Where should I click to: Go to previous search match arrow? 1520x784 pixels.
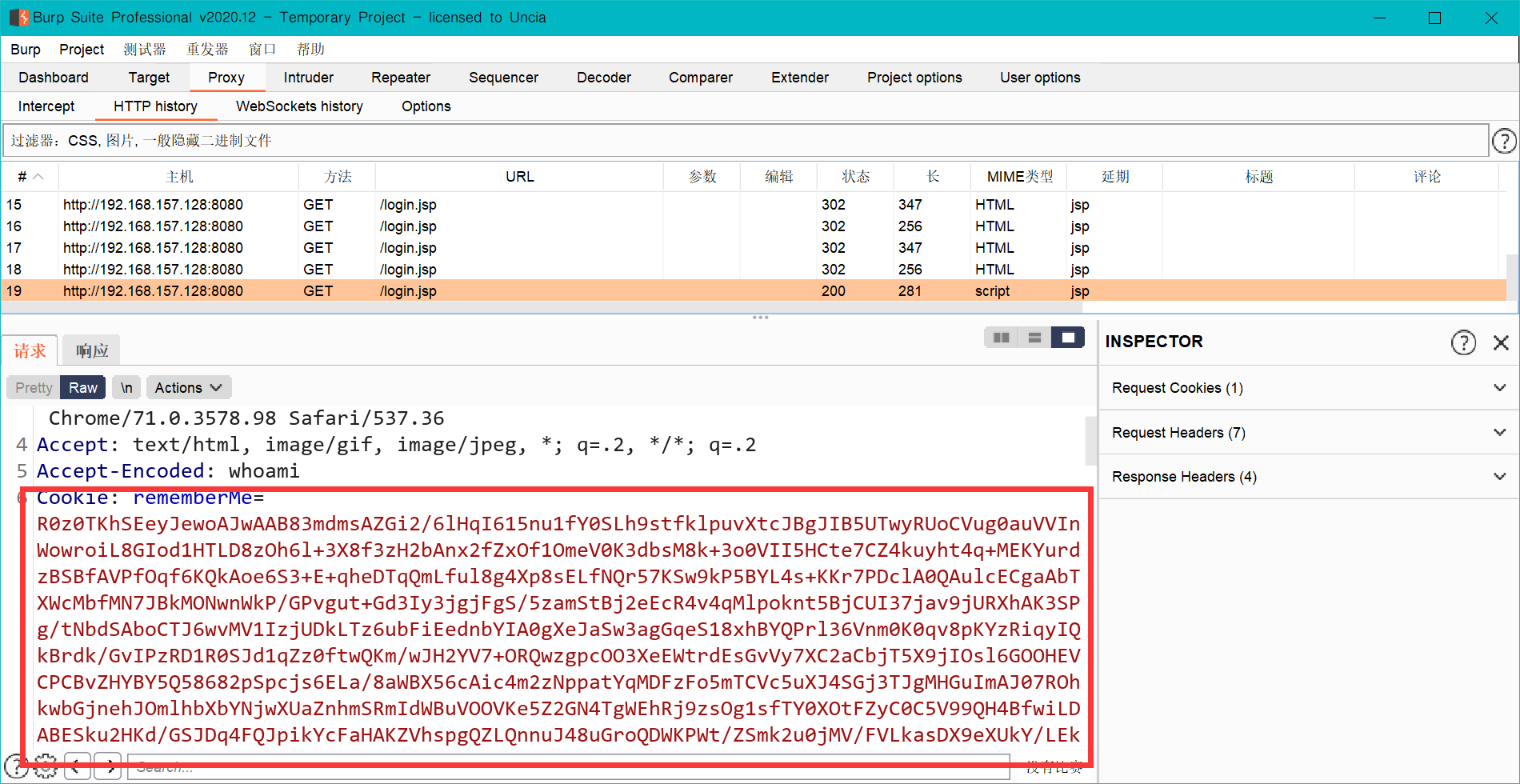(76, 766)
